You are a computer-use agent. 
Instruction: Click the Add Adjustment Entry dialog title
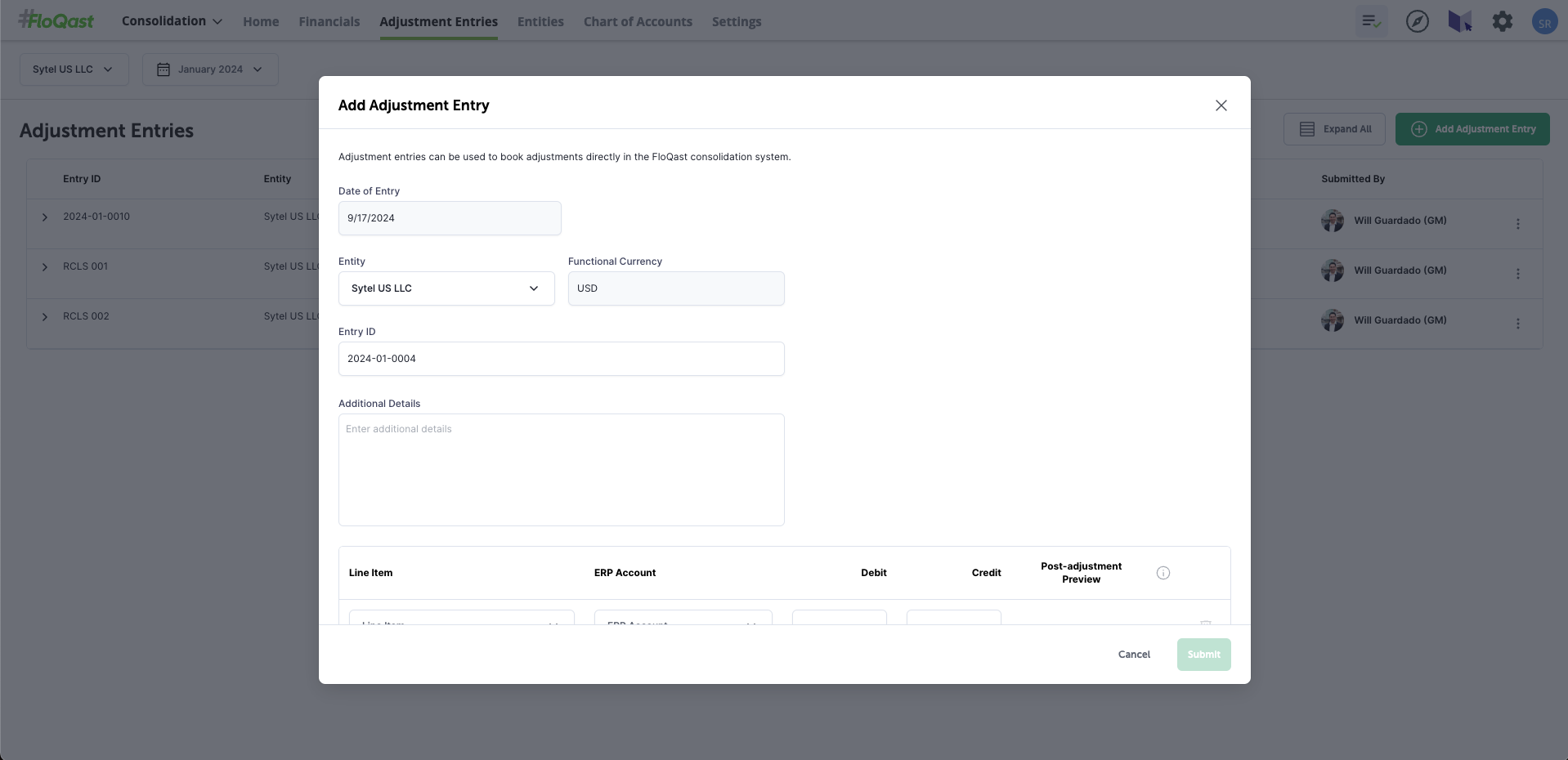[414, 105]
